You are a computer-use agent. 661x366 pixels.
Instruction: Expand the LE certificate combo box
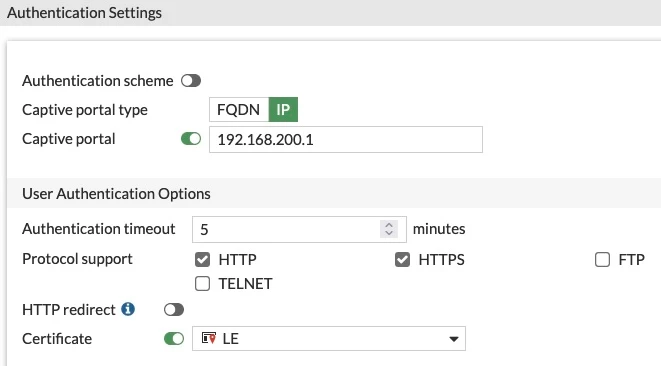point(329,338)
